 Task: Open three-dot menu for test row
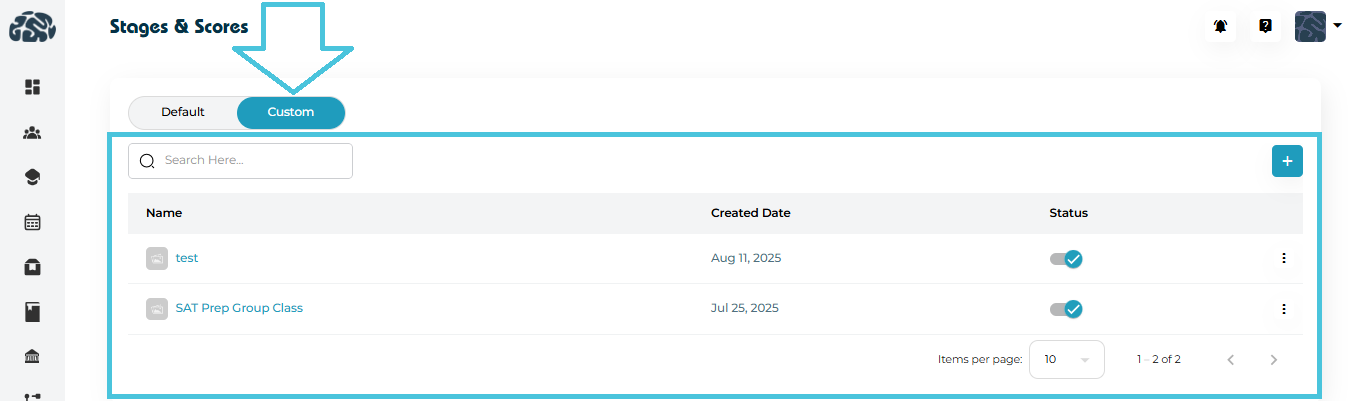tap(1283, 258)
